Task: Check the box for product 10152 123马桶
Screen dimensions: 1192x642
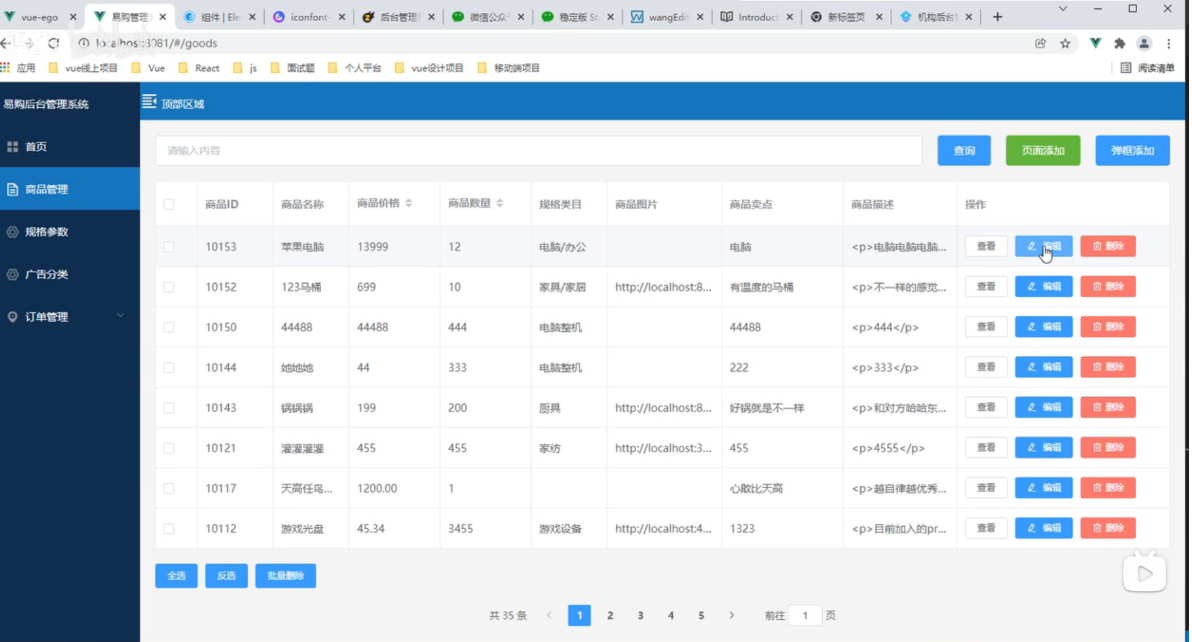Action: pos(169,287)
